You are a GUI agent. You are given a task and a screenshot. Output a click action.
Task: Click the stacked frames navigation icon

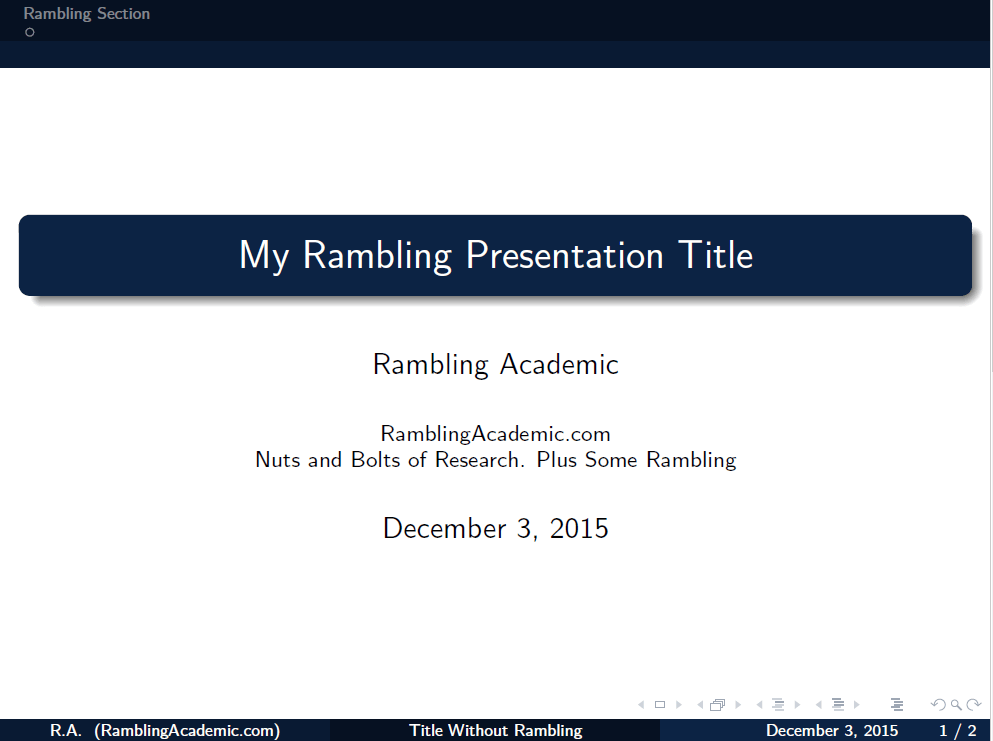tap(717, 705)
